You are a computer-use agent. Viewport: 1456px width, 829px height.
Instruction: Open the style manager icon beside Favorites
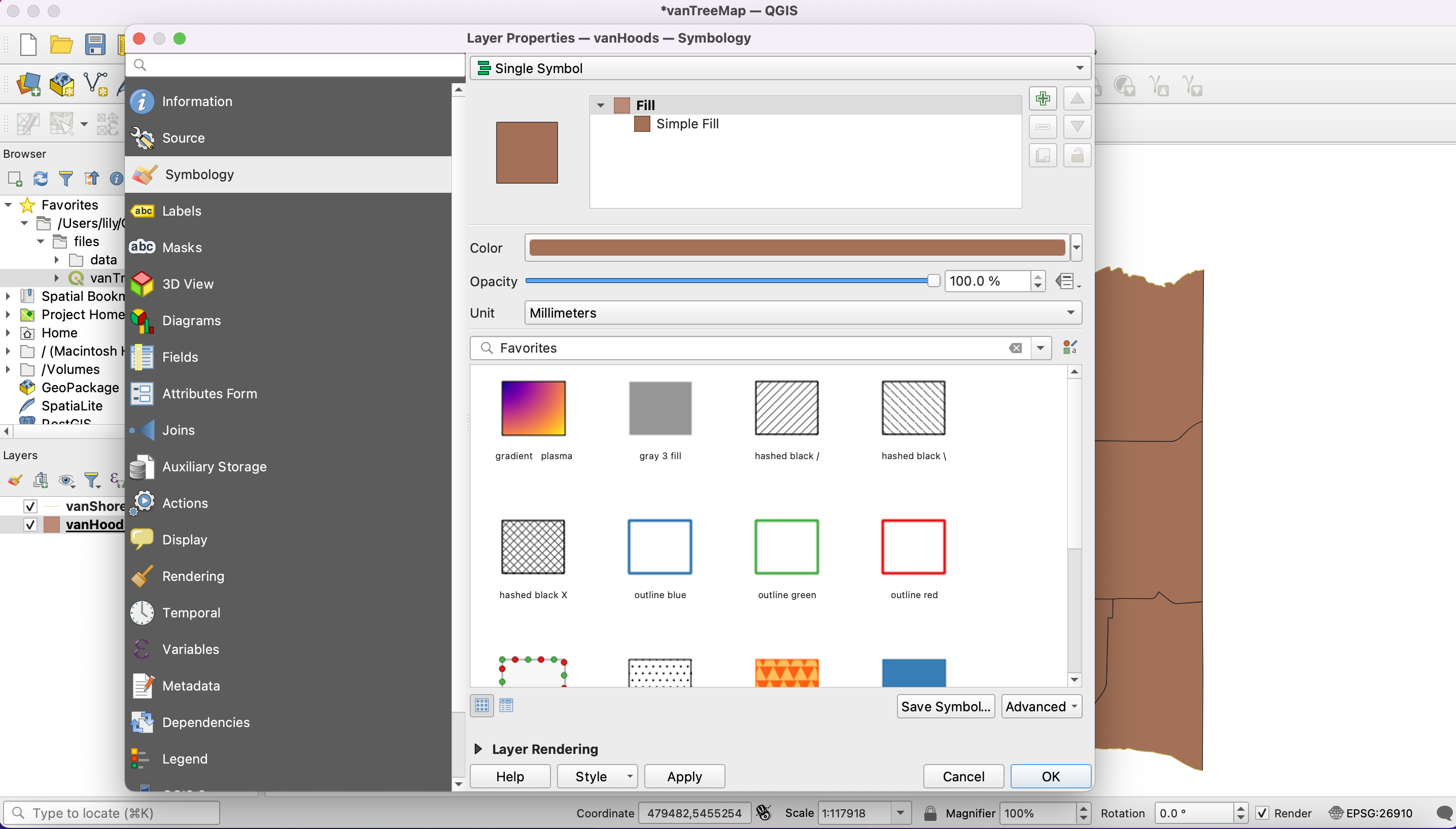[x=1069, y=348]
